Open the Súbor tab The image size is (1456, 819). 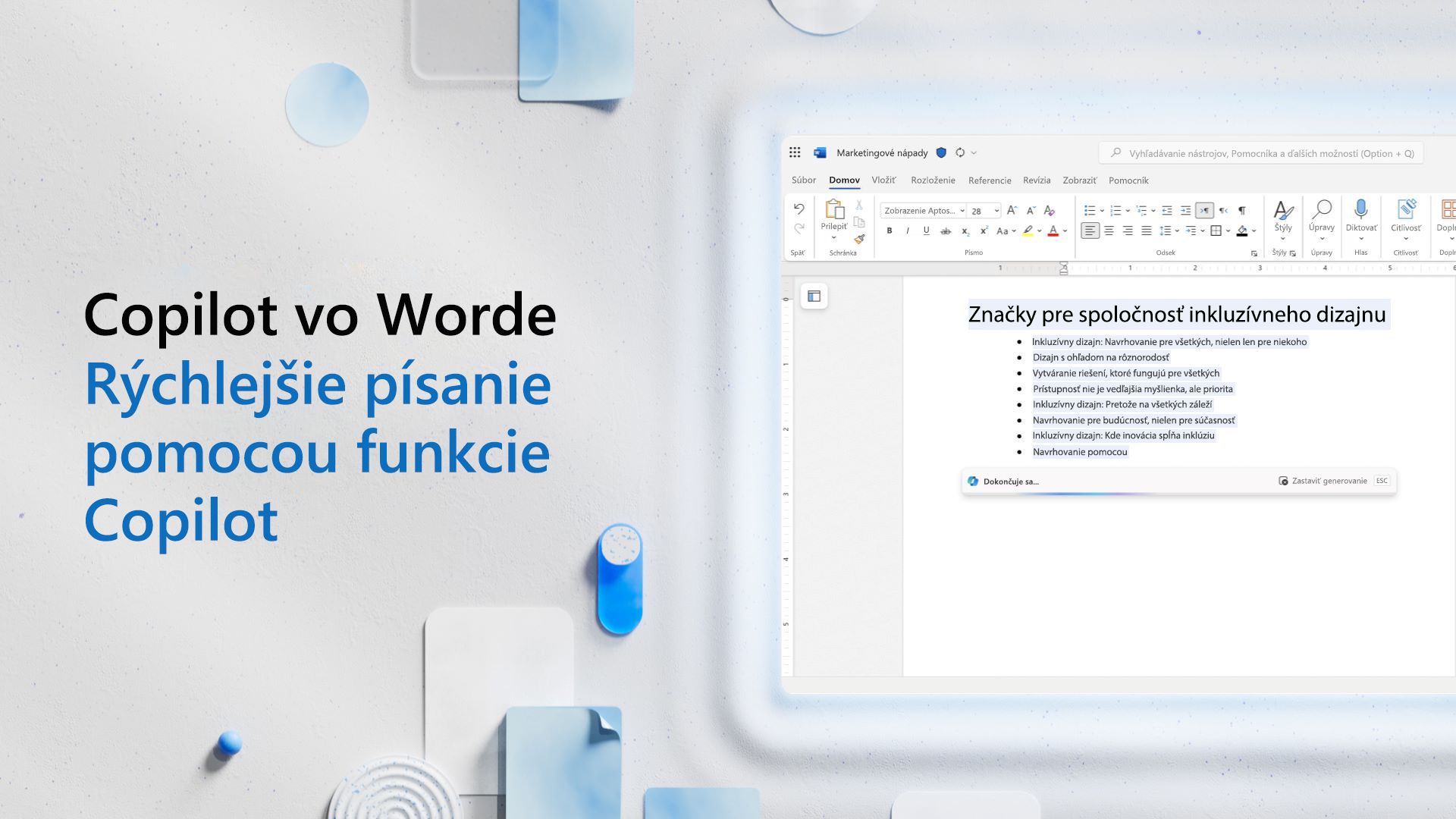coord(804,180)
